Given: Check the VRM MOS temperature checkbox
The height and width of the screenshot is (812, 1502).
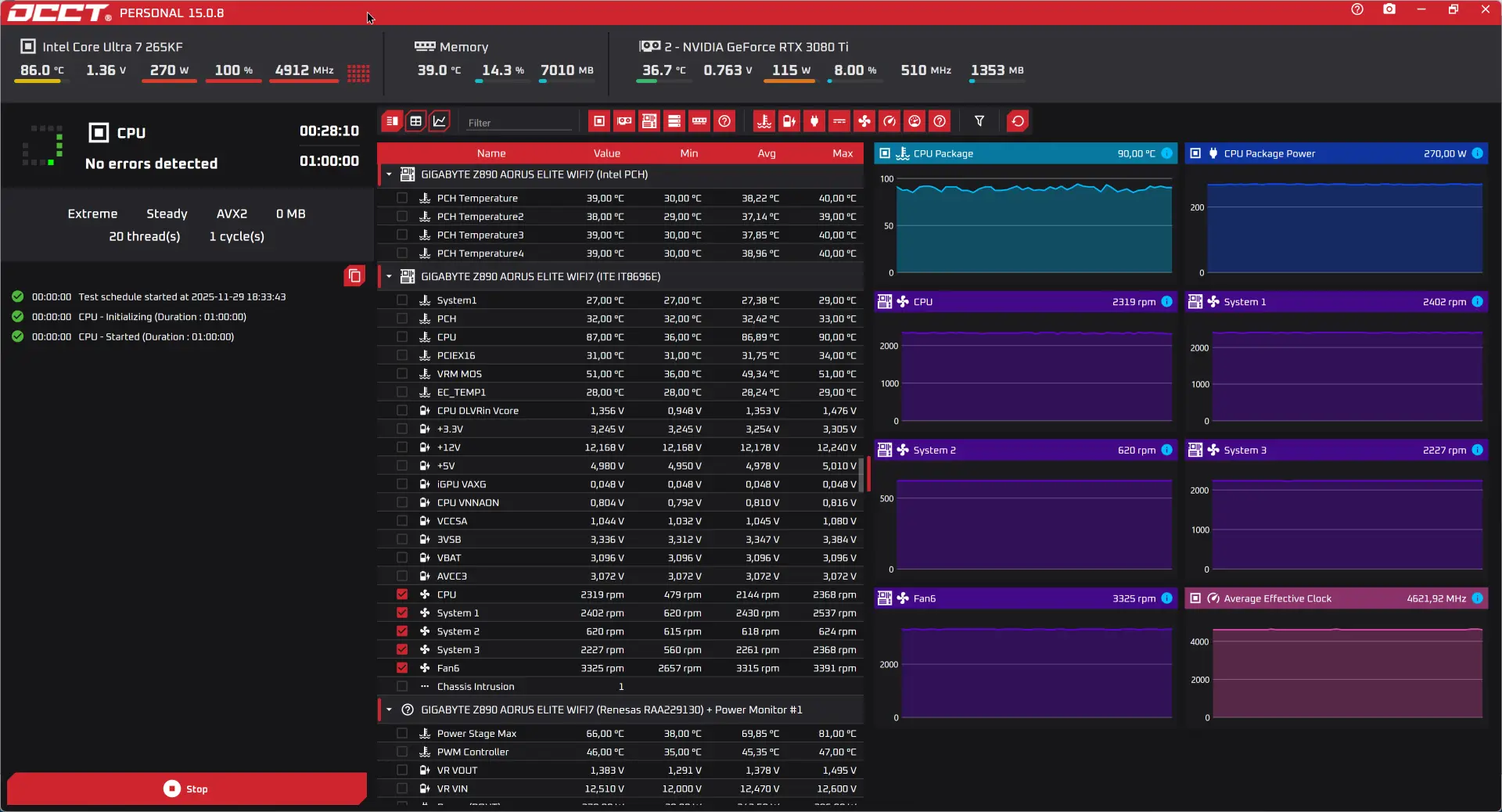Looking at the screenshot, I should (x=402, y=374).
